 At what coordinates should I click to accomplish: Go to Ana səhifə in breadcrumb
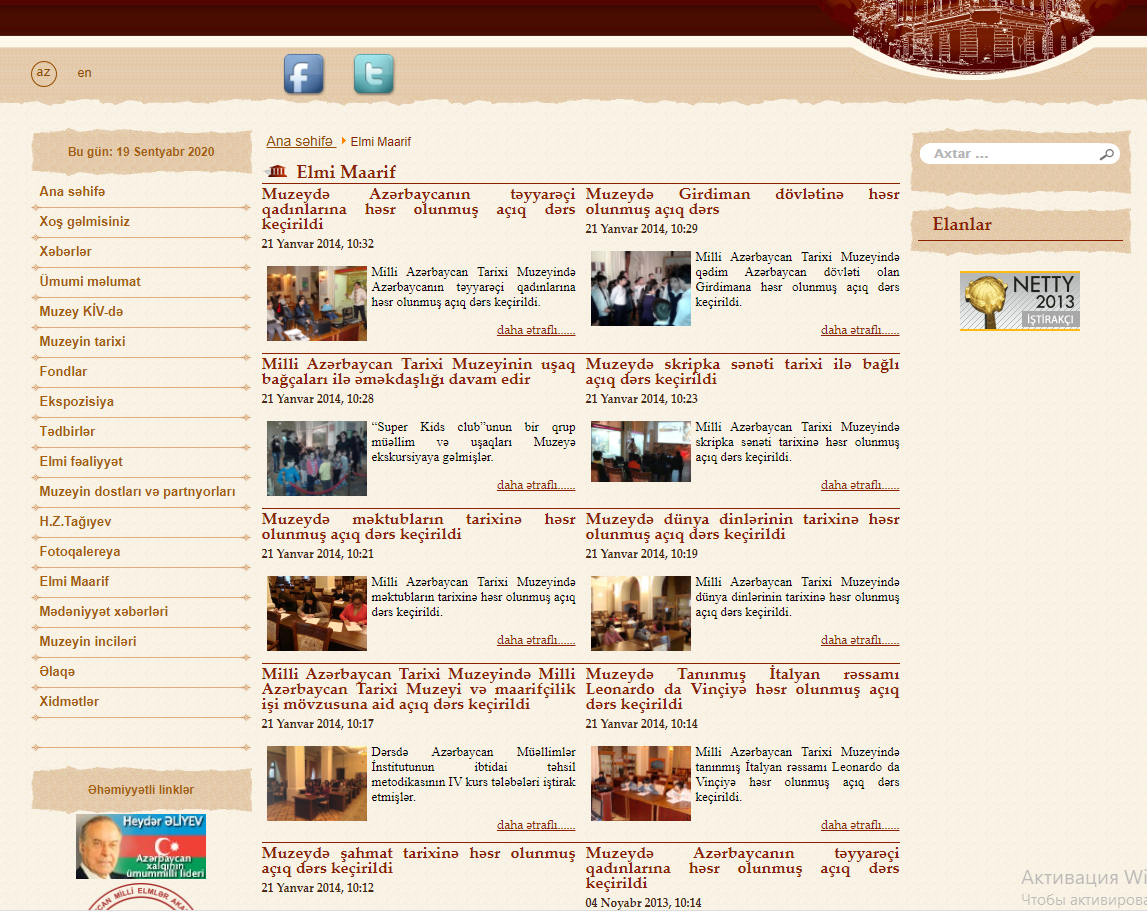[300, 141]
